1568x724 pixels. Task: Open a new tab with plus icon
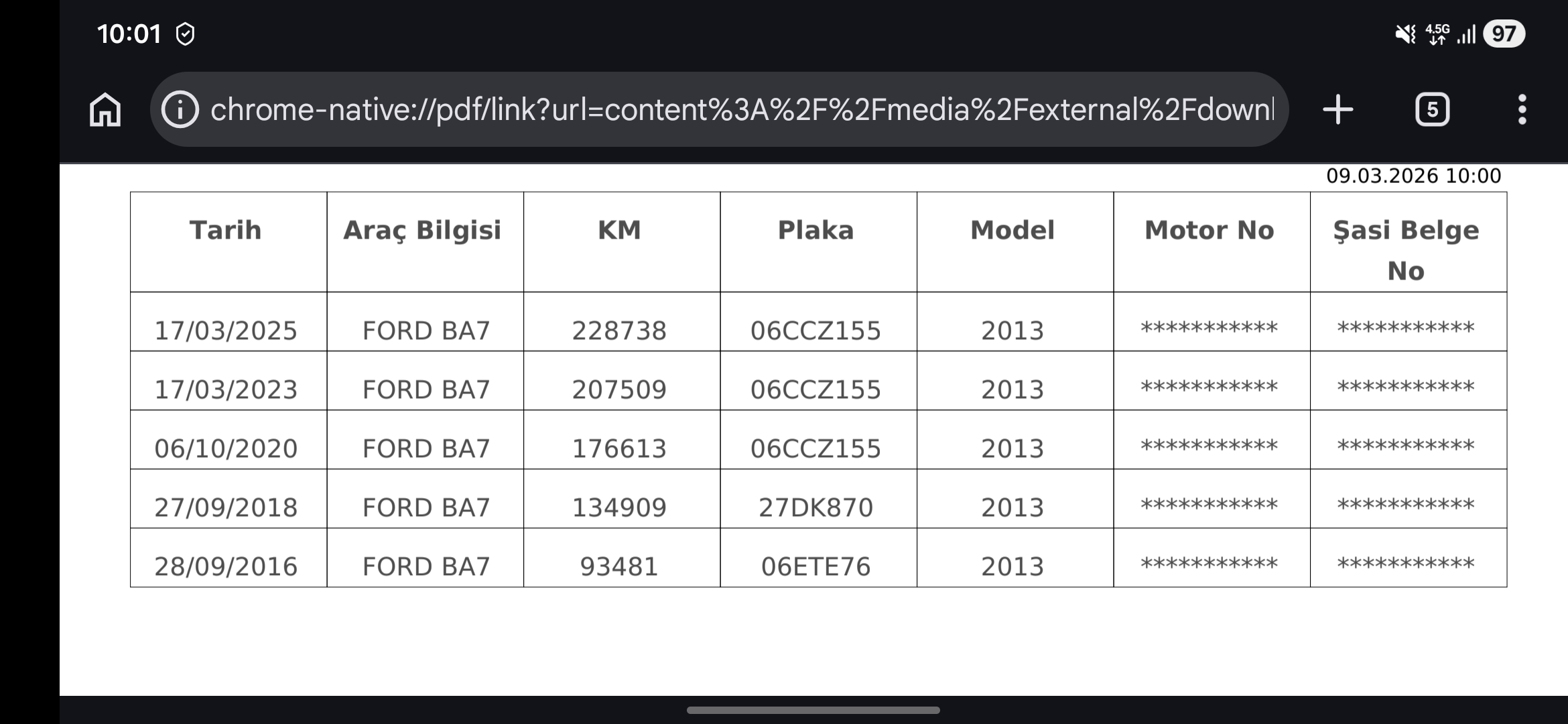pyautogui.click(x=1338, y=109)
